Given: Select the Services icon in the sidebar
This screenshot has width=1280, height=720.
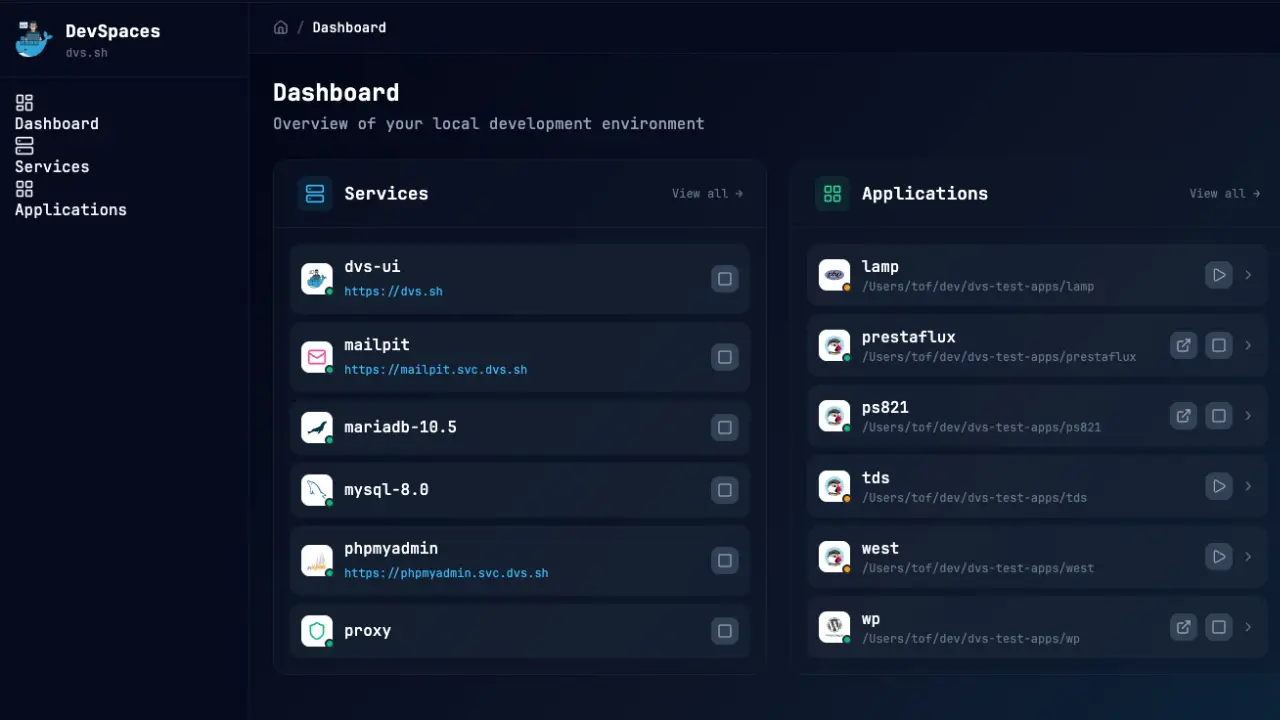Looking at the screenshot, I should (23, 146).
